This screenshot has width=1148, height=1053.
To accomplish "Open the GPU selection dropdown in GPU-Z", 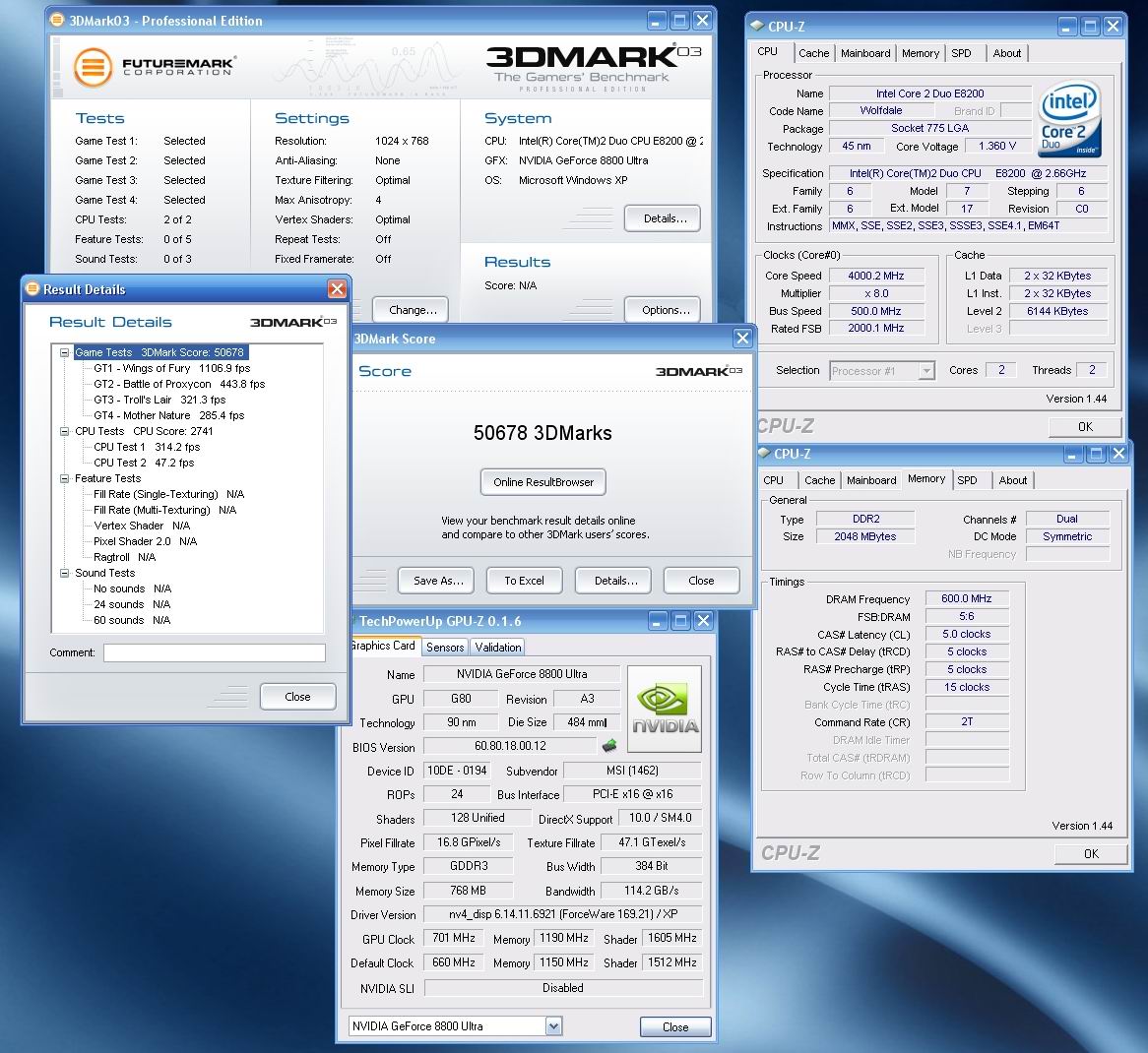I will click(x=553, y=1025).
